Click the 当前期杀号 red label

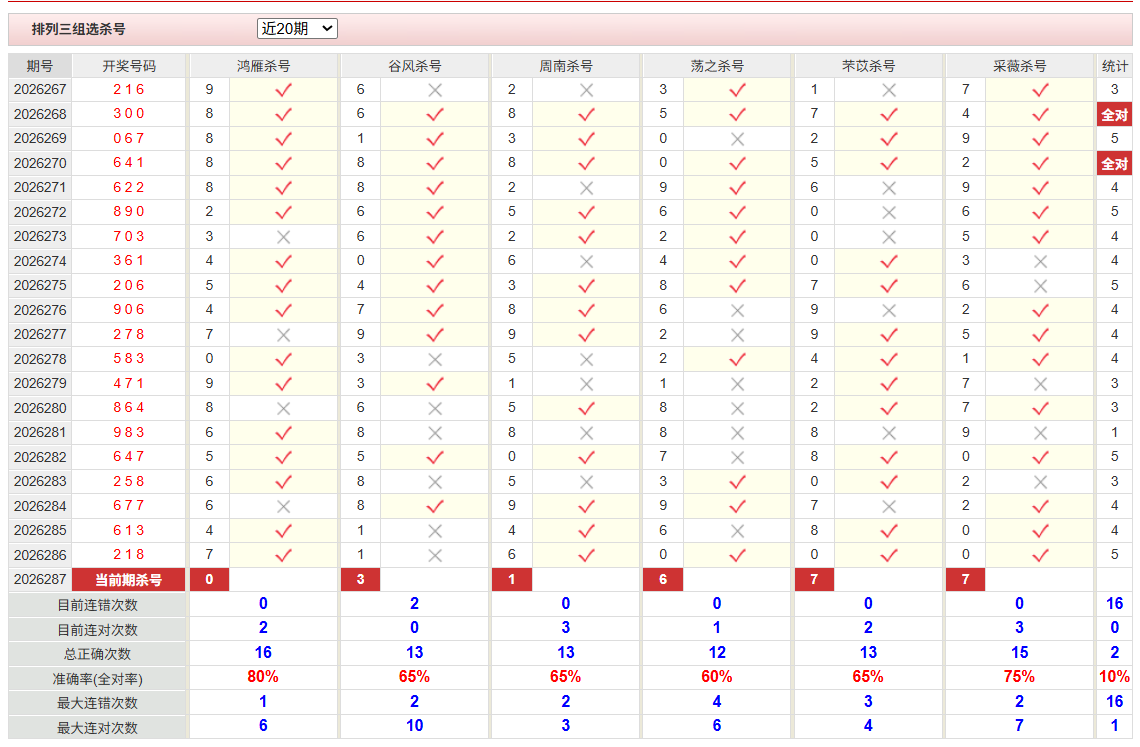(x=129, y=580)
